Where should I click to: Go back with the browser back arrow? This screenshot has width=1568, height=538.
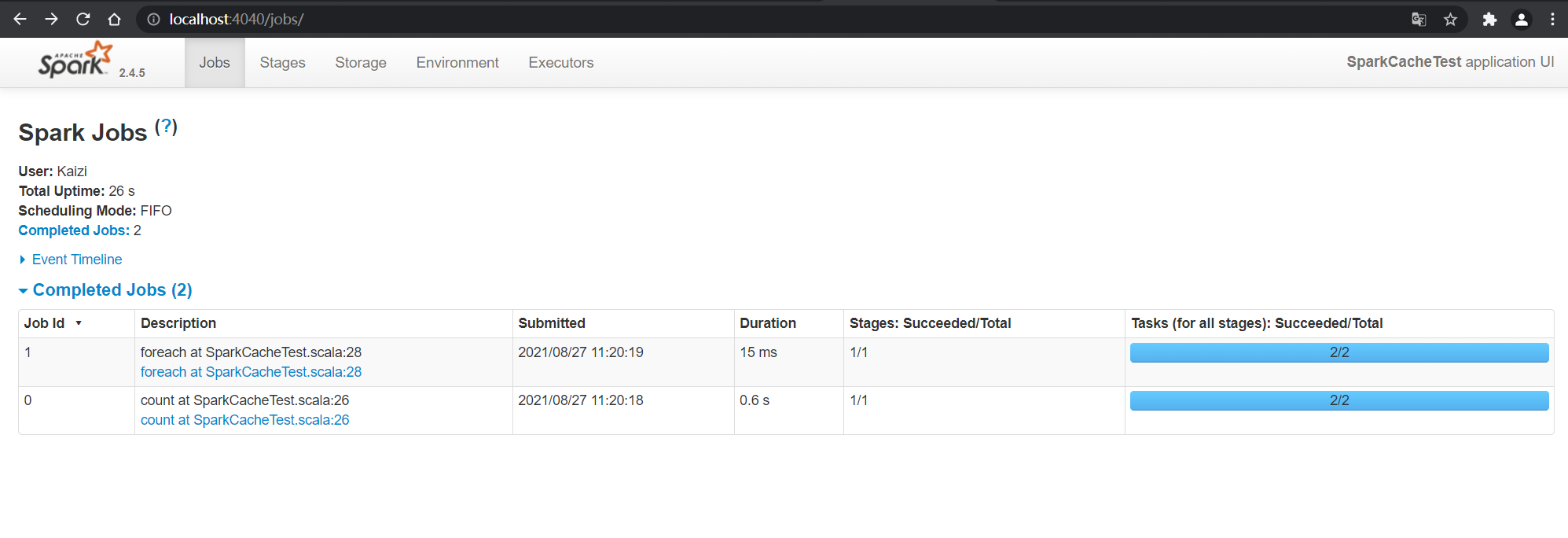tap(20, 19)
